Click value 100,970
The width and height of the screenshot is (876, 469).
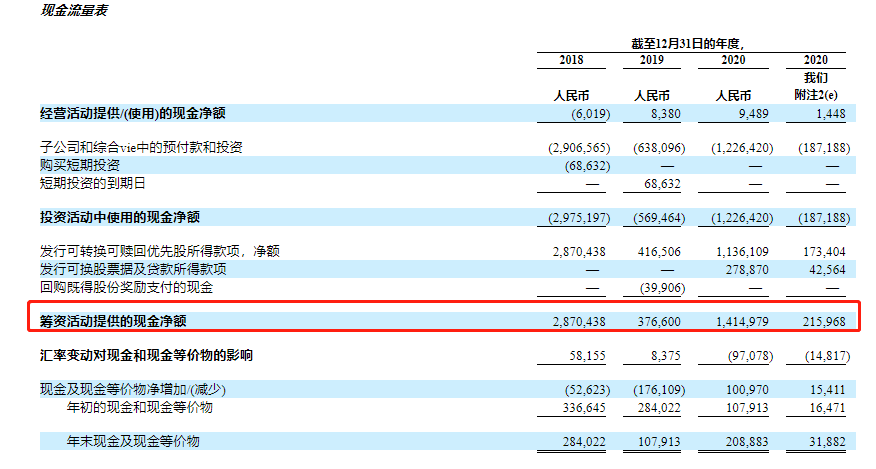(x=747, y=390)
